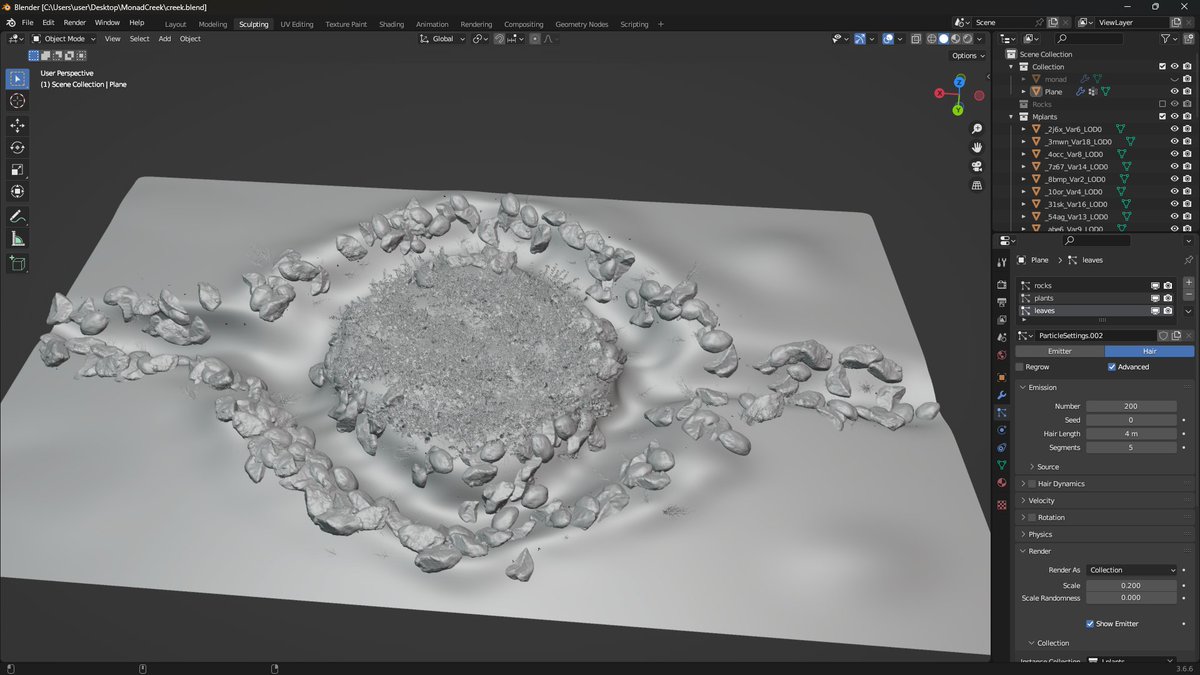Viewport: 1200px width, 675px height.
Task: Open the Object Data properties tab
Action: tap(1002, 465)
